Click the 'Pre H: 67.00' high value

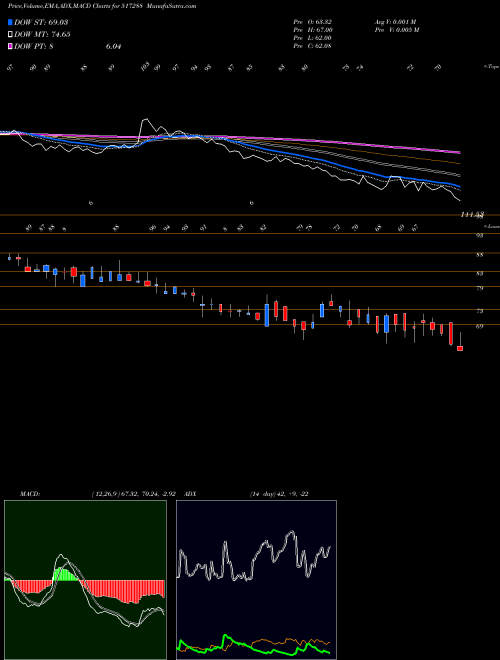314,30
